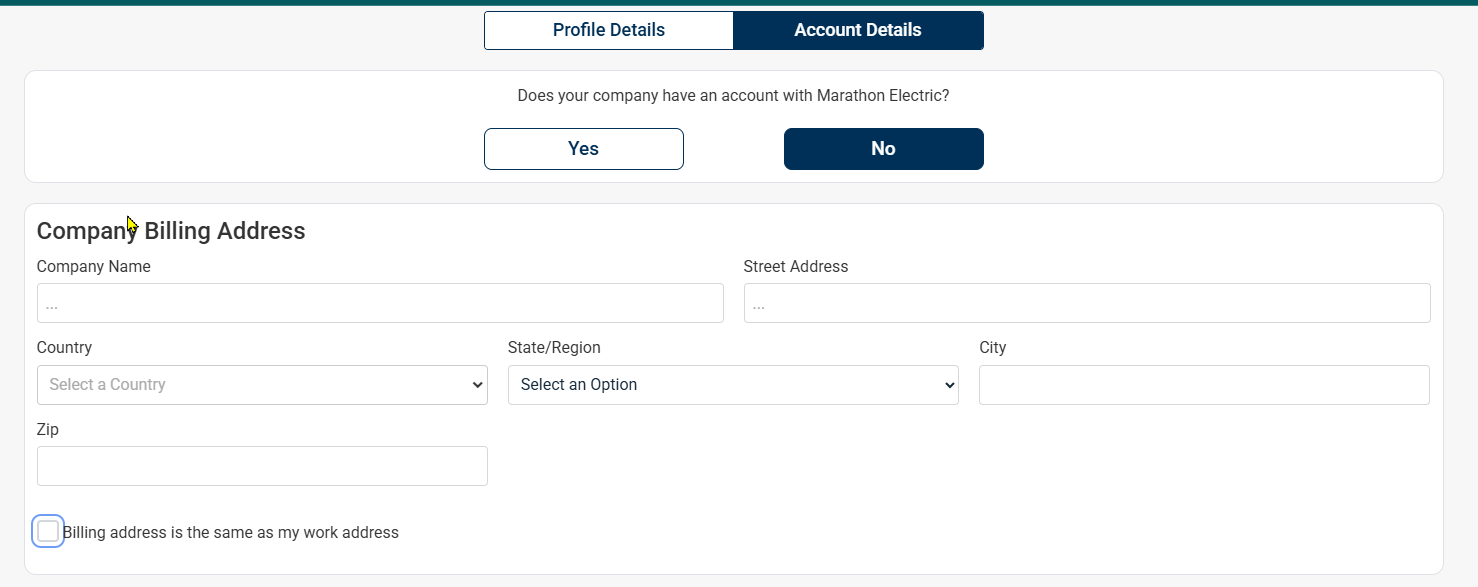Click the Zip field label

point(48,430)
